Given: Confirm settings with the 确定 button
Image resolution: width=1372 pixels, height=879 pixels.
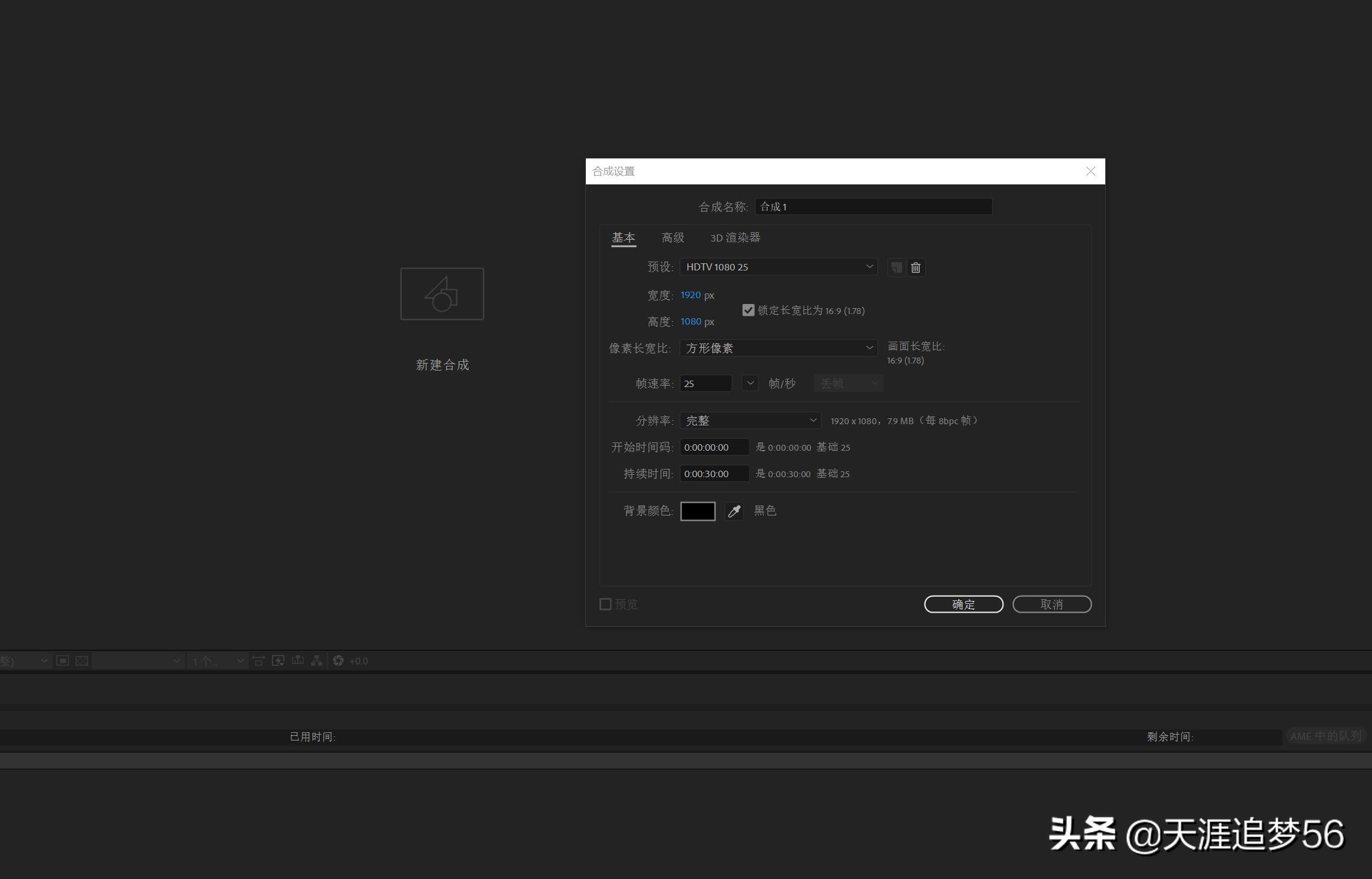Looking at the screenshot, I should click(x=963, y=604).
